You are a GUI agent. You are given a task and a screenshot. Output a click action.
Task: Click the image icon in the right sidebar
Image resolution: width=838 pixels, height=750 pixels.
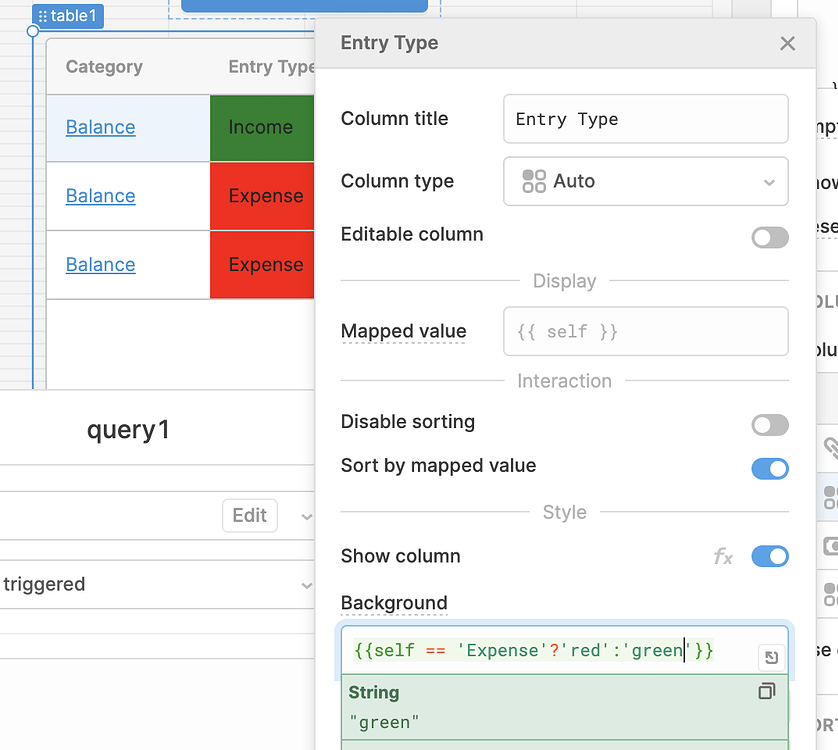pos(830,537)
